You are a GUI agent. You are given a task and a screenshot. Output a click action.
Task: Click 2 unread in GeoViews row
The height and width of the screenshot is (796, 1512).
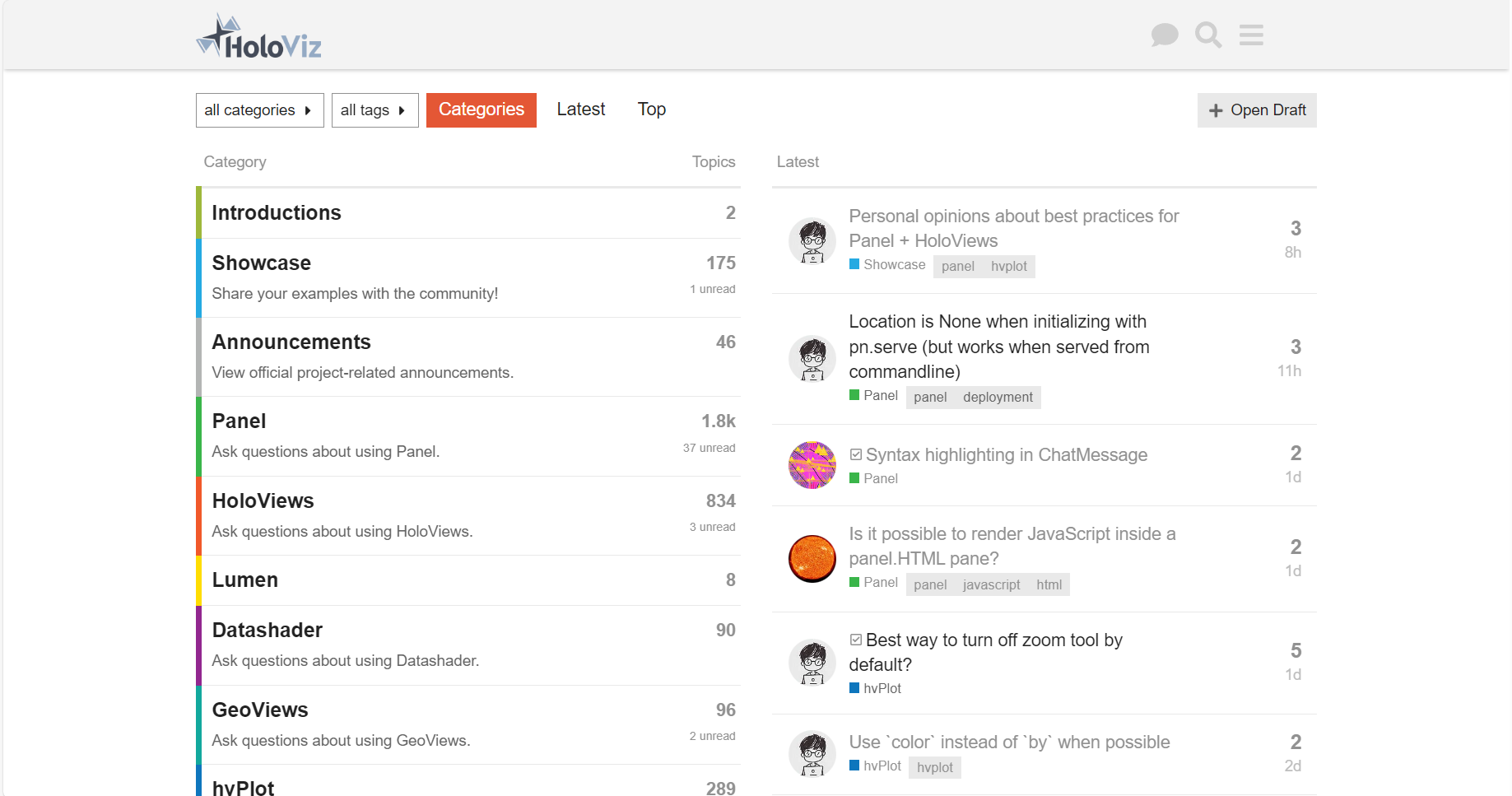[x=712, y=736]
